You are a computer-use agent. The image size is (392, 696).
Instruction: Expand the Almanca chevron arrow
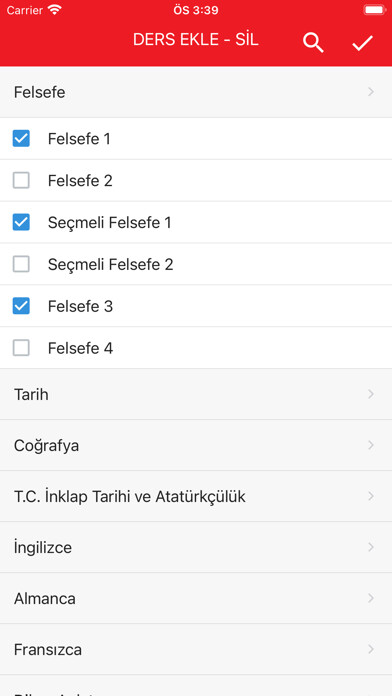[371, 598]
